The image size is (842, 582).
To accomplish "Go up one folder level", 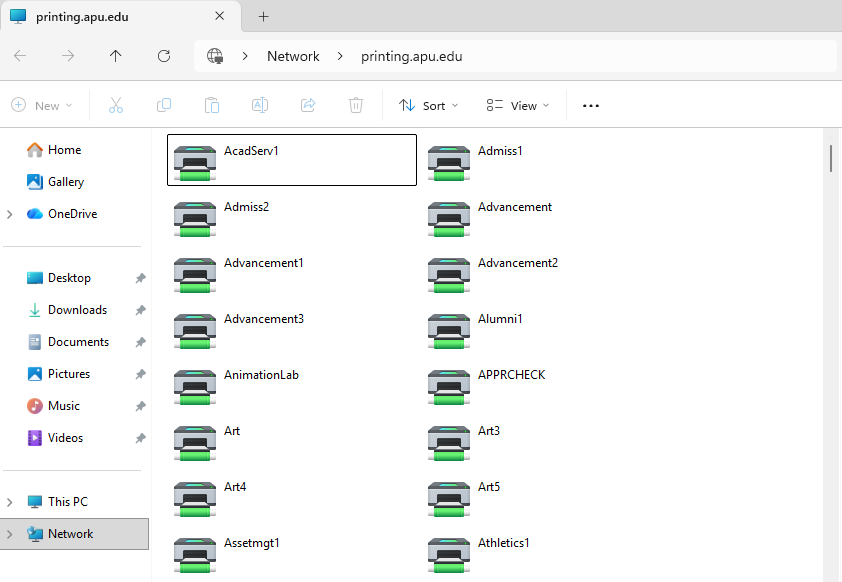I will click(x=115, y=56).
